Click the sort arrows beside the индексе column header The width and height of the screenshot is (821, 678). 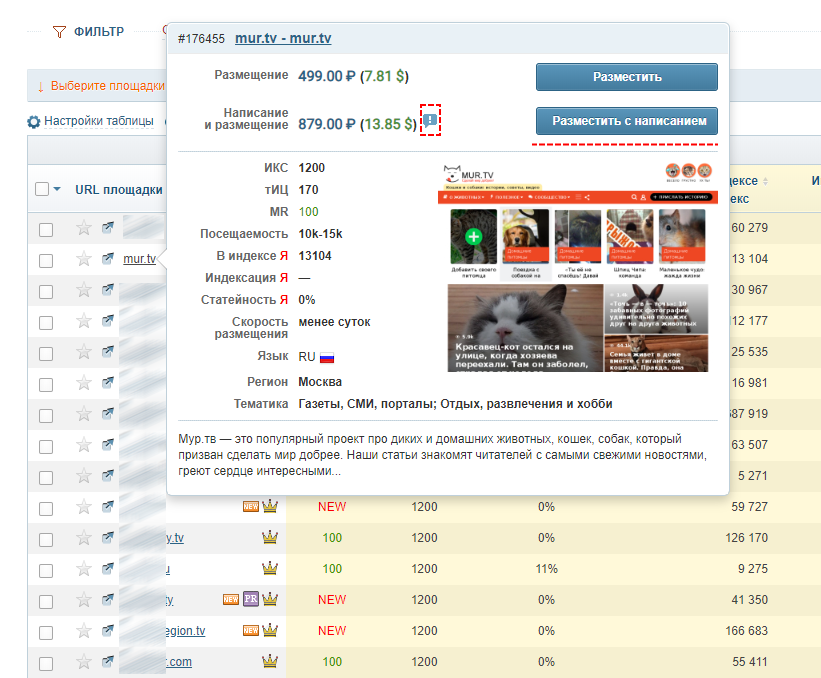point(765,181)
